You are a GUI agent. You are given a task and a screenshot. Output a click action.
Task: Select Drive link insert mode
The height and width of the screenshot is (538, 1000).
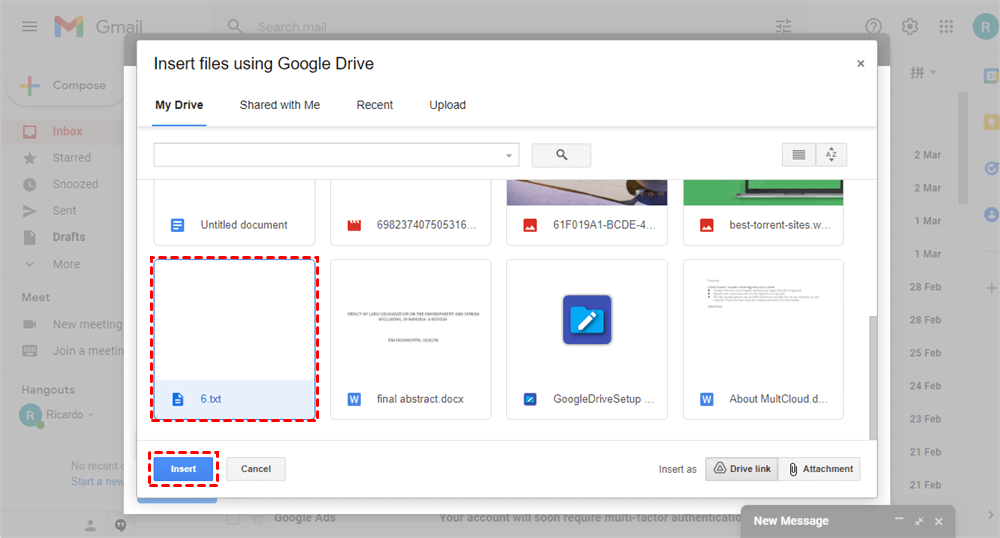741,469
